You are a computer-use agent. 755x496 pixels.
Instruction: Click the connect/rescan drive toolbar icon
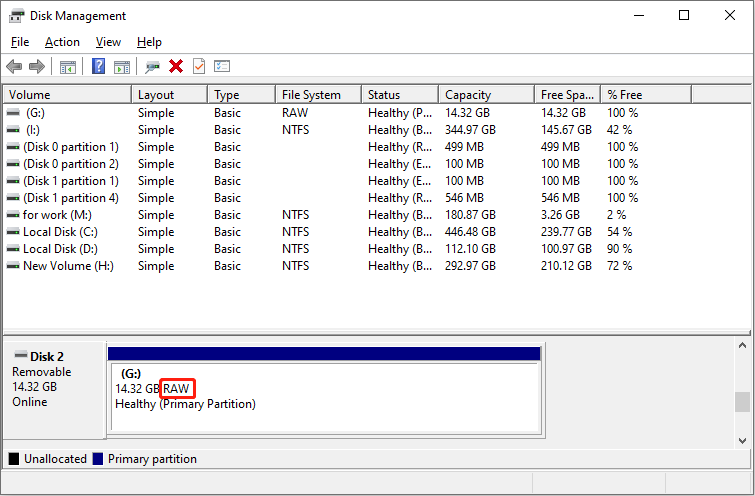coord(152,66)
